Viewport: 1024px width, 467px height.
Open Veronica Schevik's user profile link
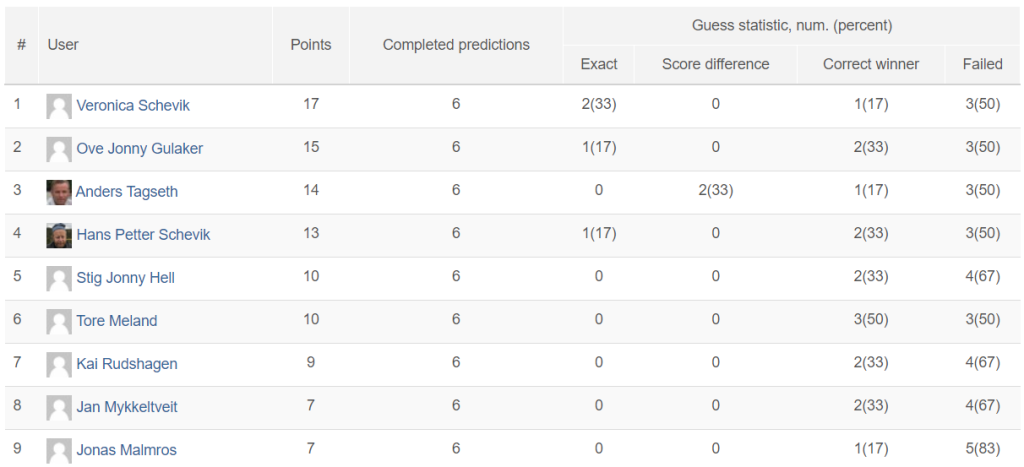[133, 105]
